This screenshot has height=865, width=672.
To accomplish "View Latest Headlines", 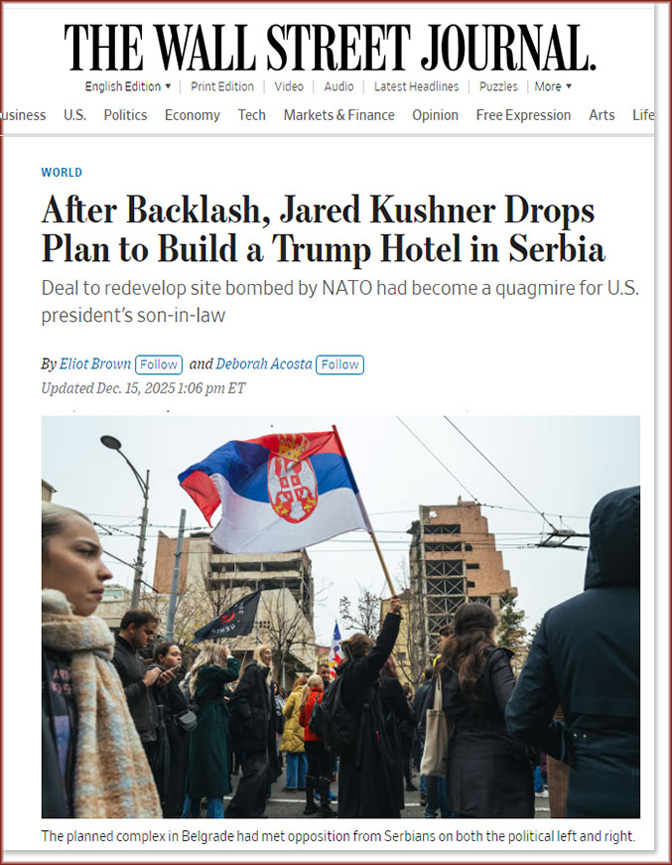I will coord(416,87).
